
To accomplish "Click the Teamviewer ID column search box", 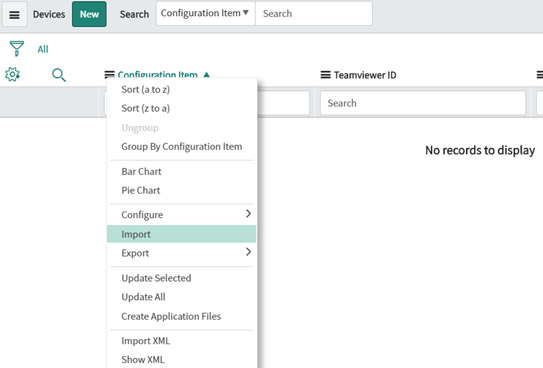I will tap(423, 103).
